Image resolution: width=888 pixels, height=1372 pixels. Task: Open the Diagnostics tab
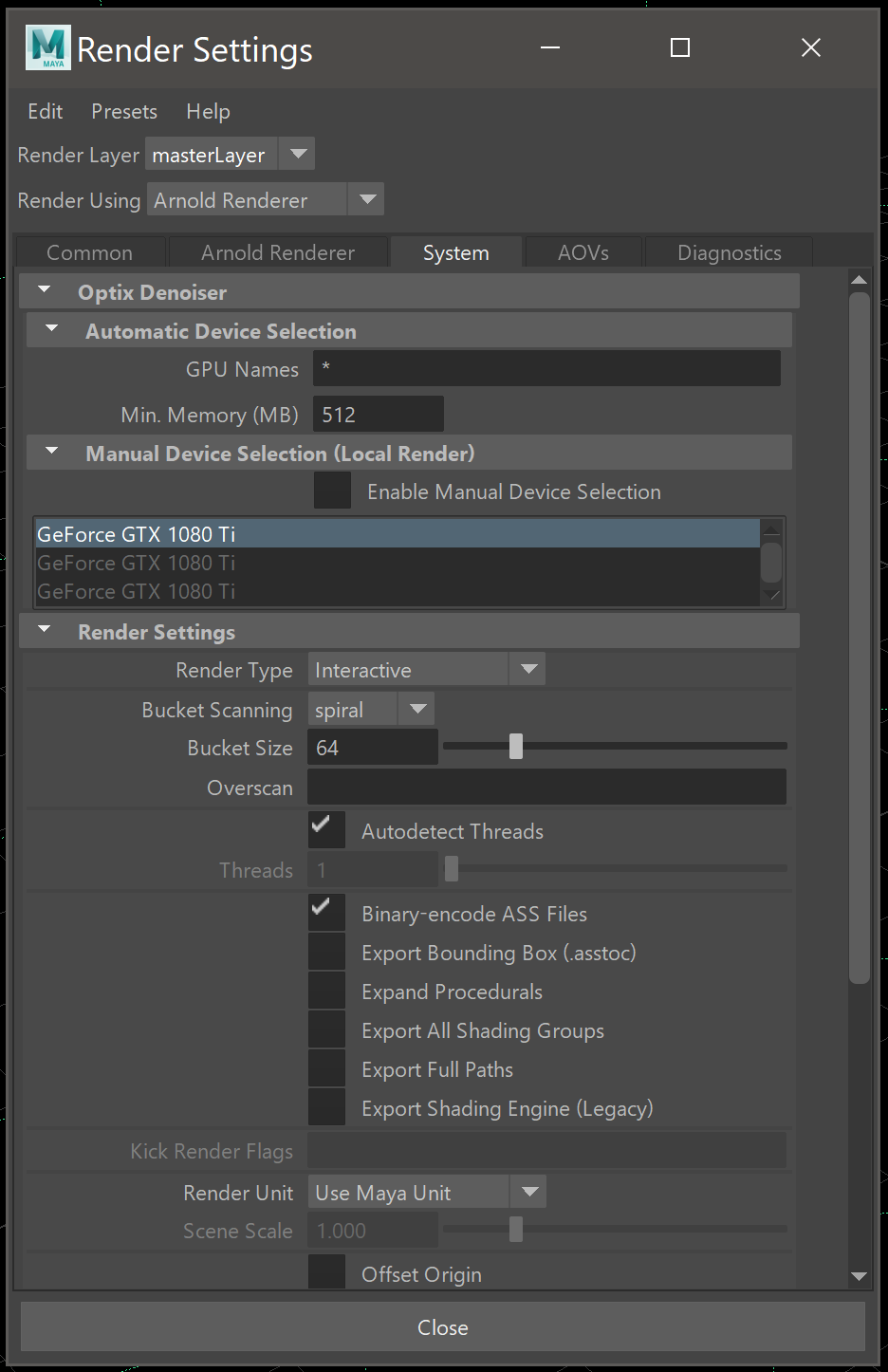(729, 252)
